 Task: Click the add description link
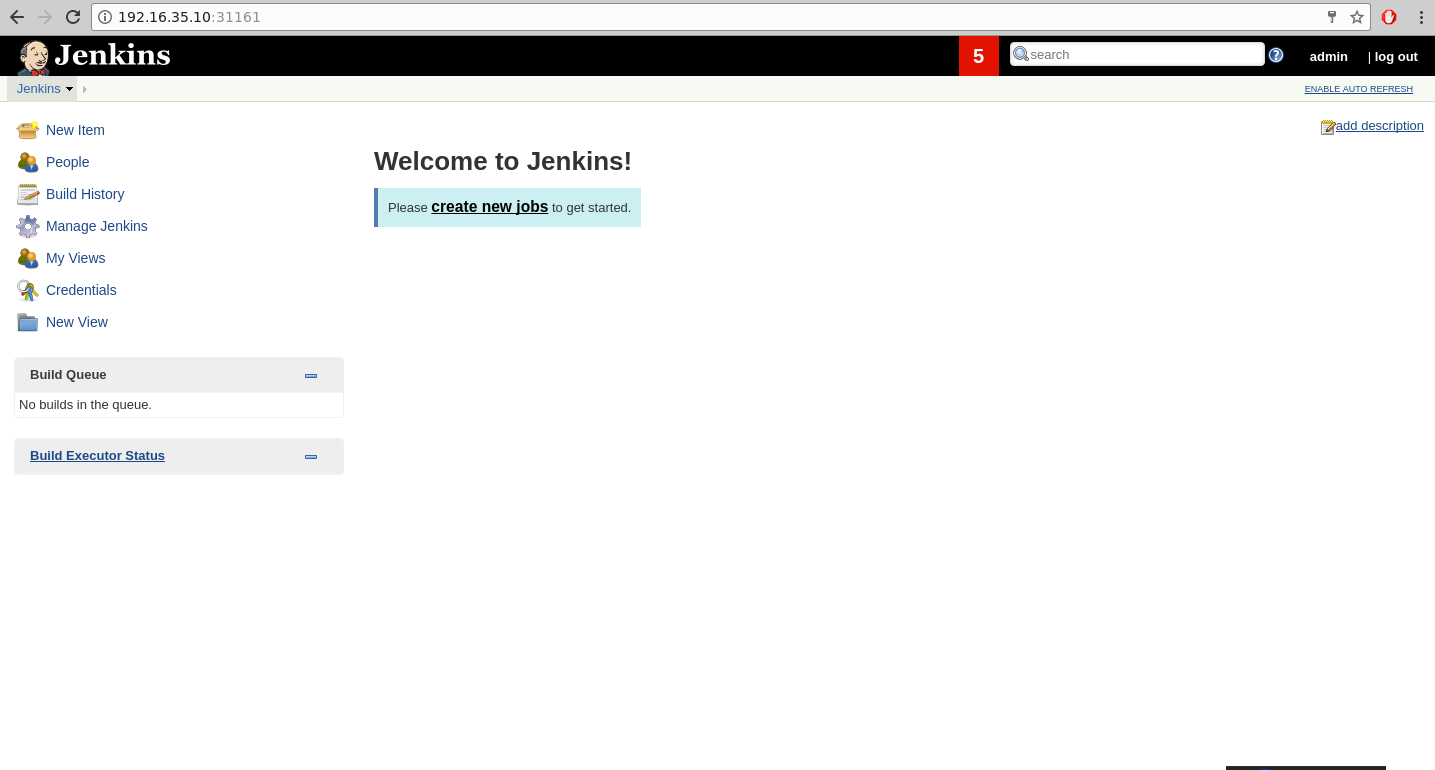[x=1380, y=126]
